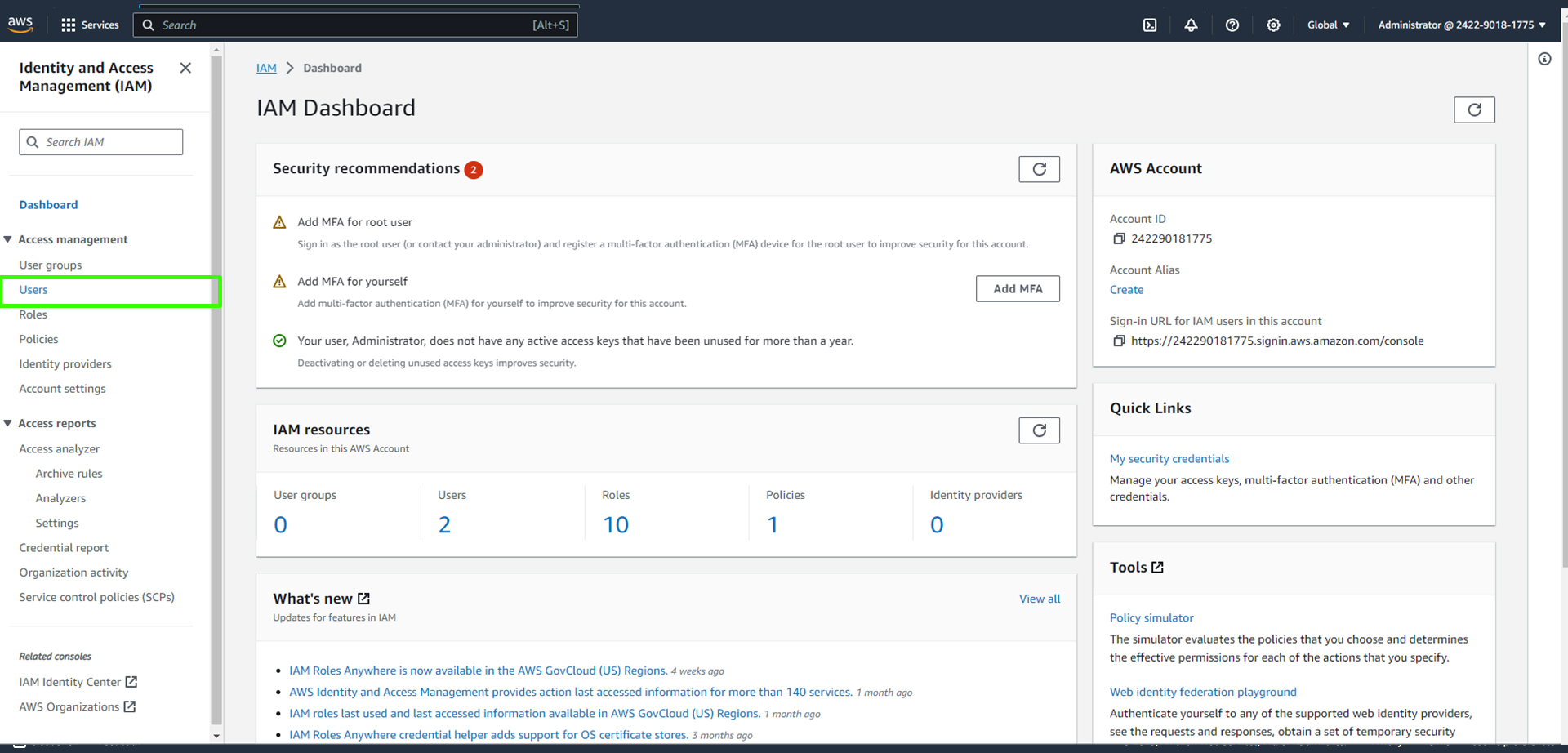Open Account settings in sidebar
Viewport: 1568px width, 753px height.
coord(63,389)
